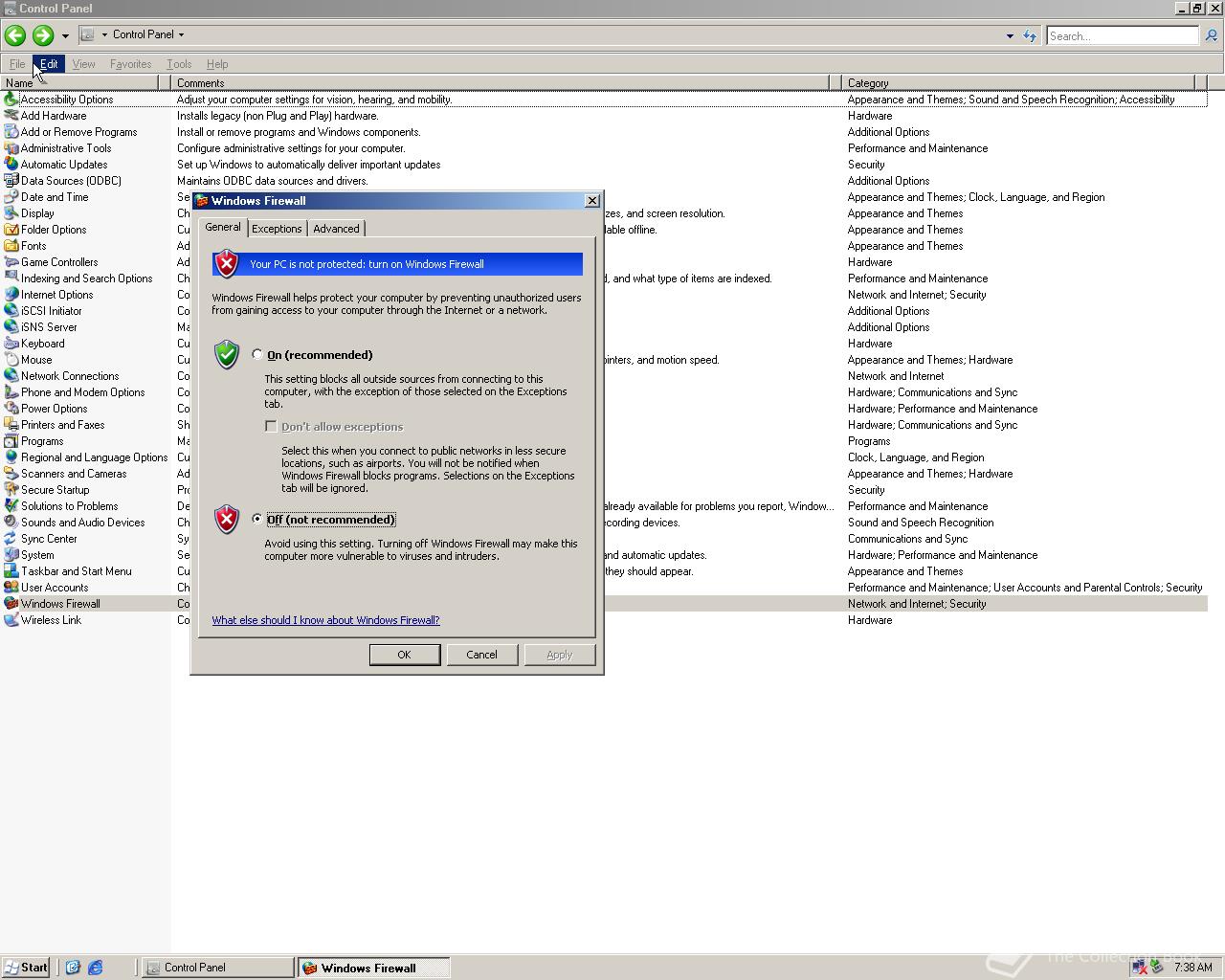
Task: Focus the Search input field
Action: click(1122, 35)
